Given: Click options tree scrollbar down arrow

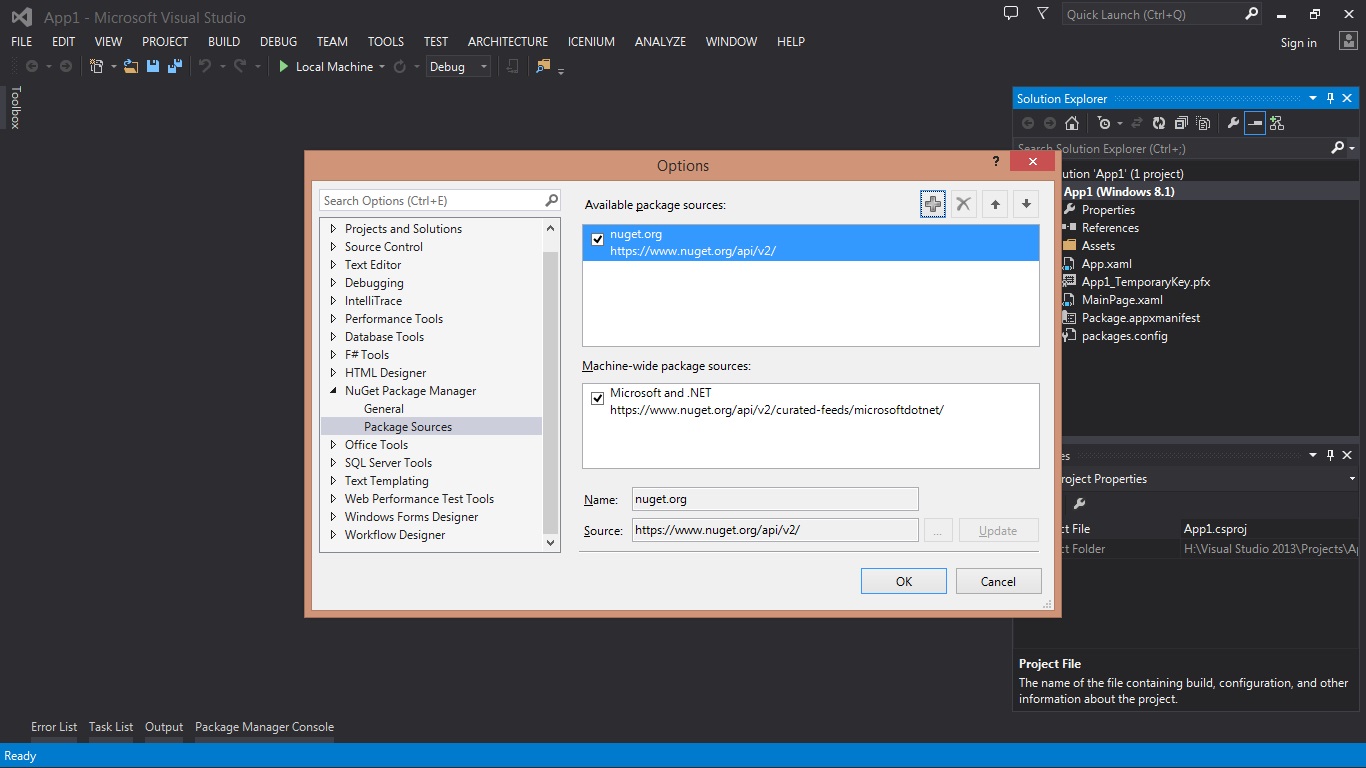Looking at the screenshot, I should click(551, 543).
